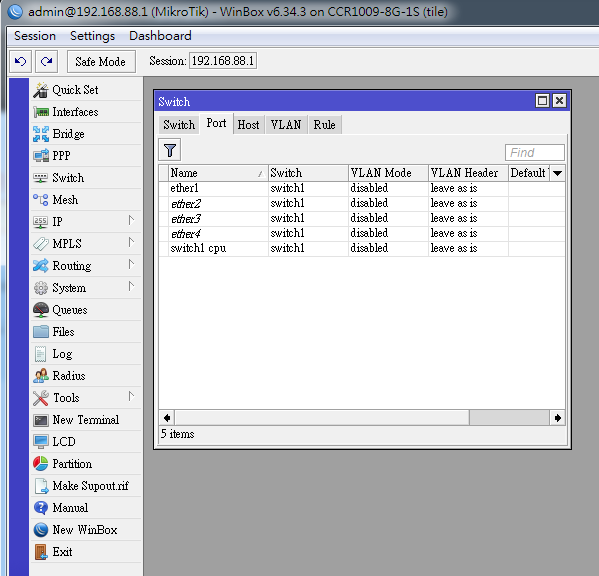This screenshot has height=576, width=599.
Task: Click the Queues icon in sidebar
Action: [40, 310]
